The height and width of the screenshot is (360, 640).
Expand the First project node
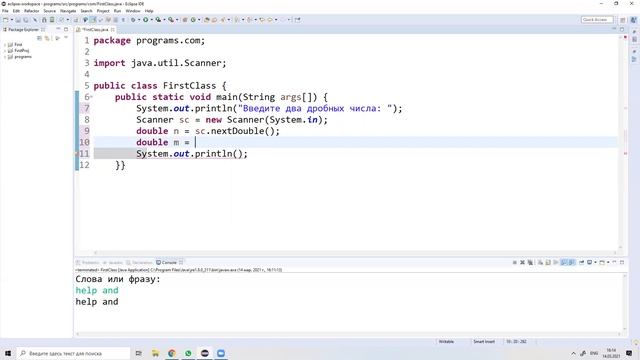pos(4,44)
